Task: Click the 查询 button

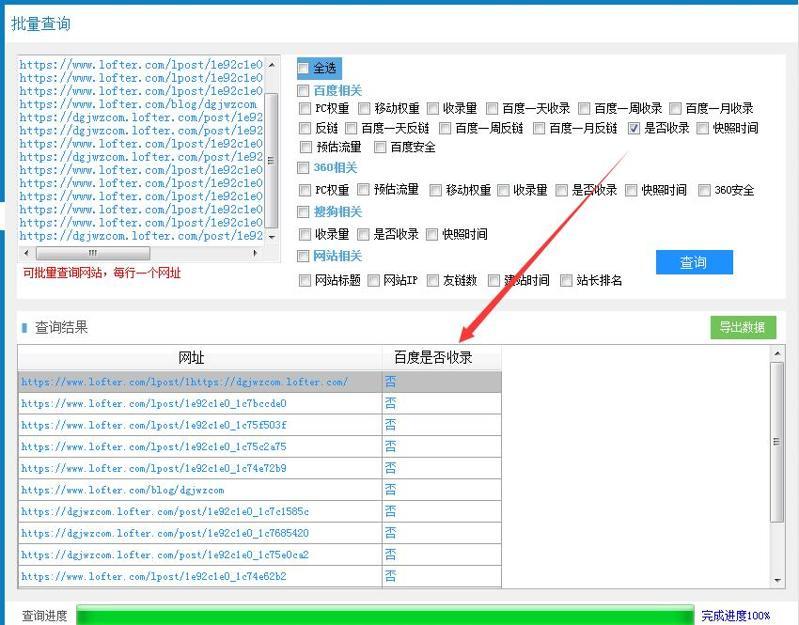Action: 694,262
